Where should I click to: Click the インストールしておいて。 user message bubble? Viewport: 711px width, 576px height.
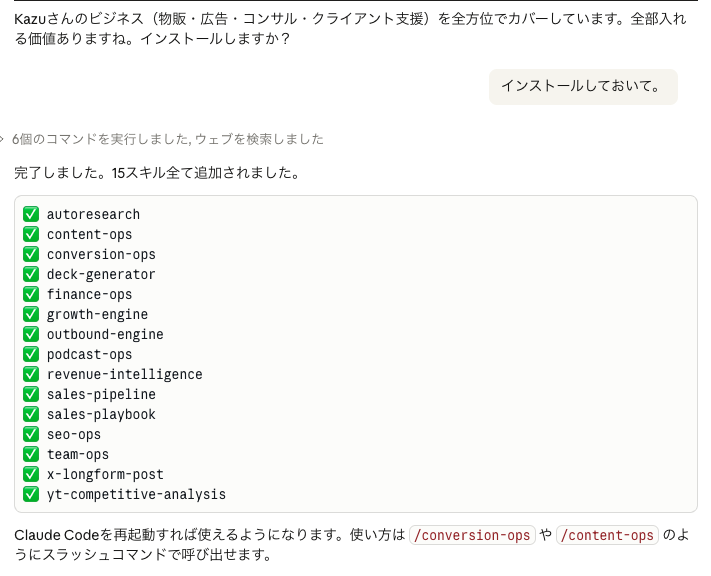(582, 86)
